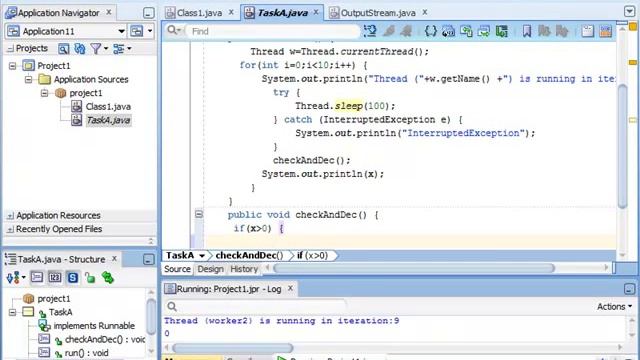Click the white notepad icon in editor toolbar
Screen dimensions: 640x360
(x=588, y=31)
